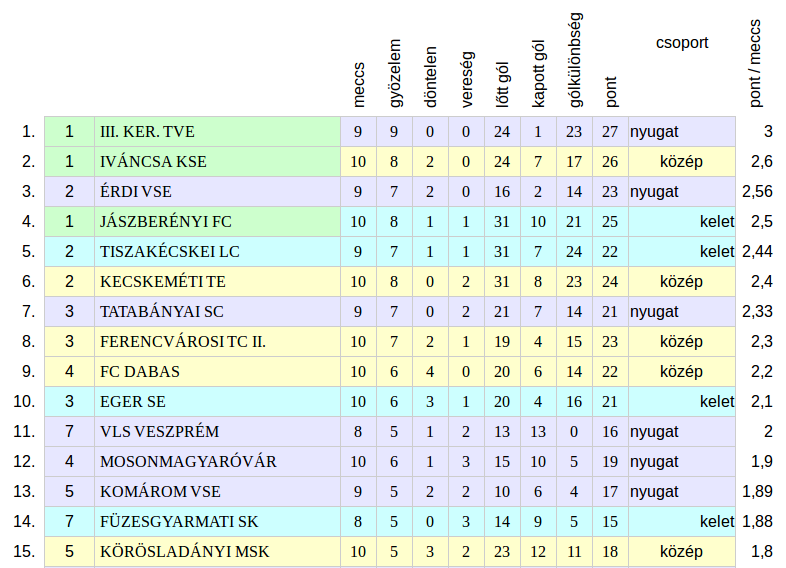Screen dimensions: 786x568
Task: Select the VLS VESZPRÉM team cell
Action: coord(218,432)
